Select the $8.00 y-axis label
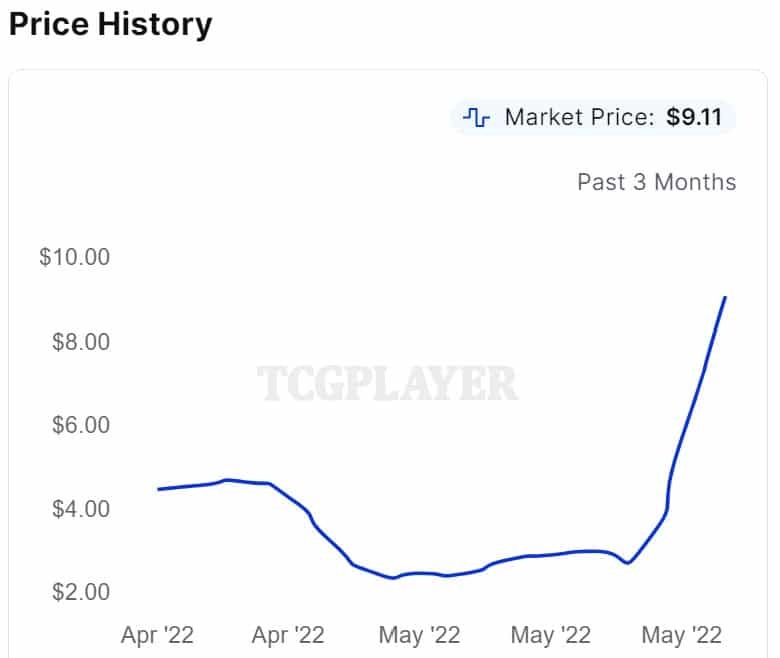The width and height of the screenshot is (780, 658). point(78,342)
